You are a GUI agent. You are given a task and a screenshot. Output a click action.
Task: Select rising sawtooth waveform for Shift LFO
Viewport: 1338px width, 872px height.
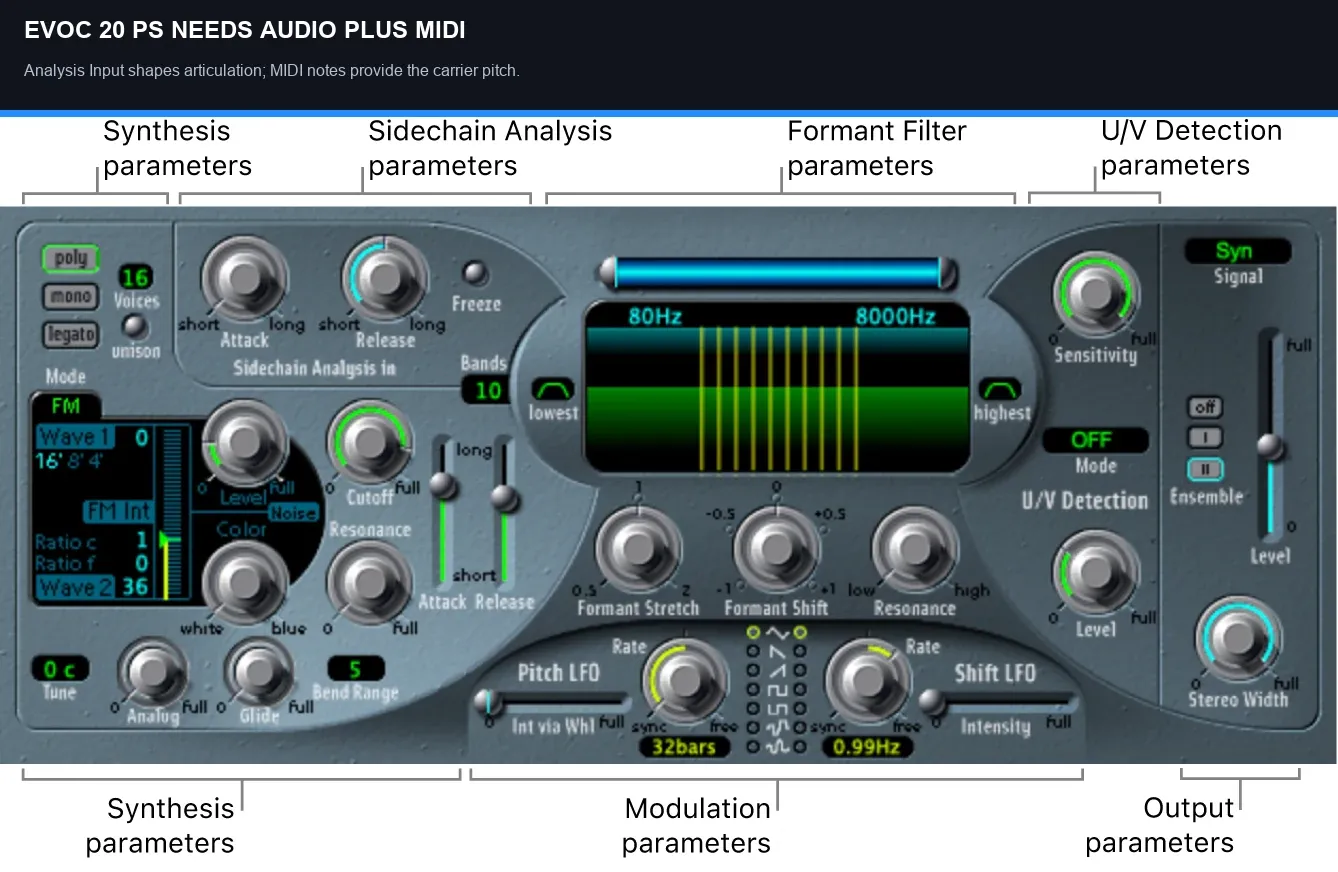click(x=800, y=670)
